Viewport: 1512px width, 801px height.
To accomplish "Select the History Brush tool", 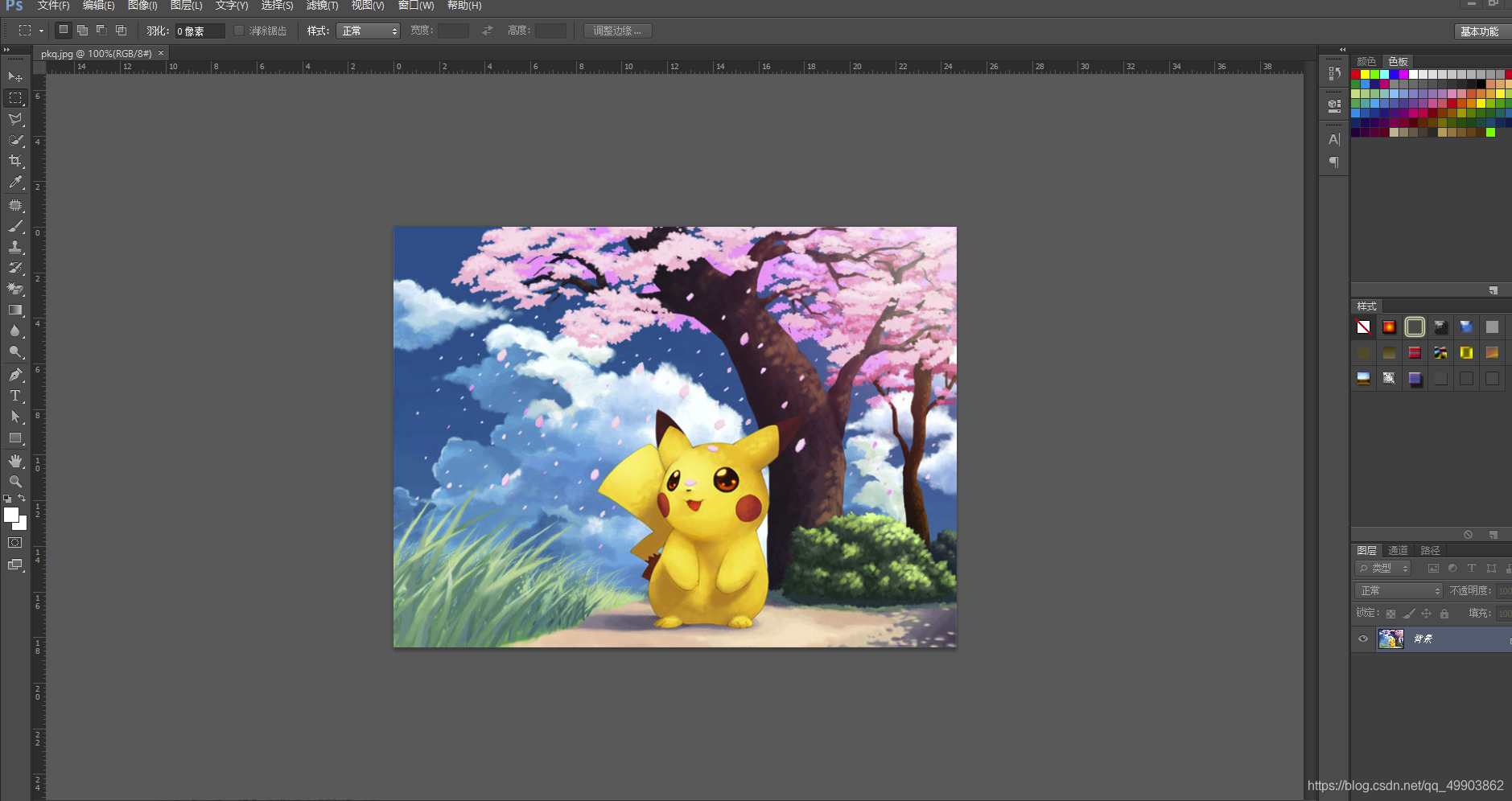I will coord(15,268).
